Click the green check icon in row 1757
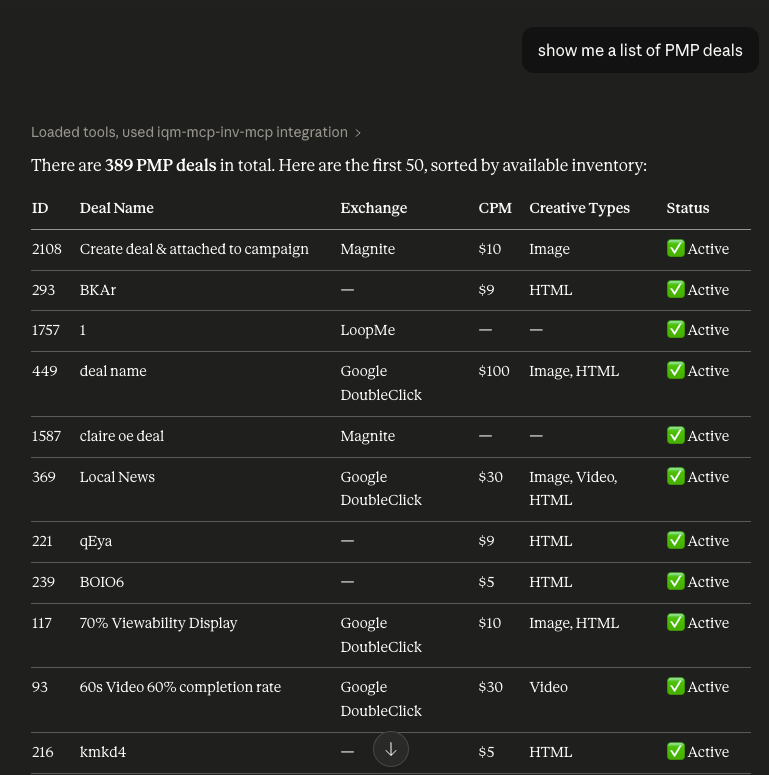Screen dimensions: 769x775 click(x=676, y=329)
